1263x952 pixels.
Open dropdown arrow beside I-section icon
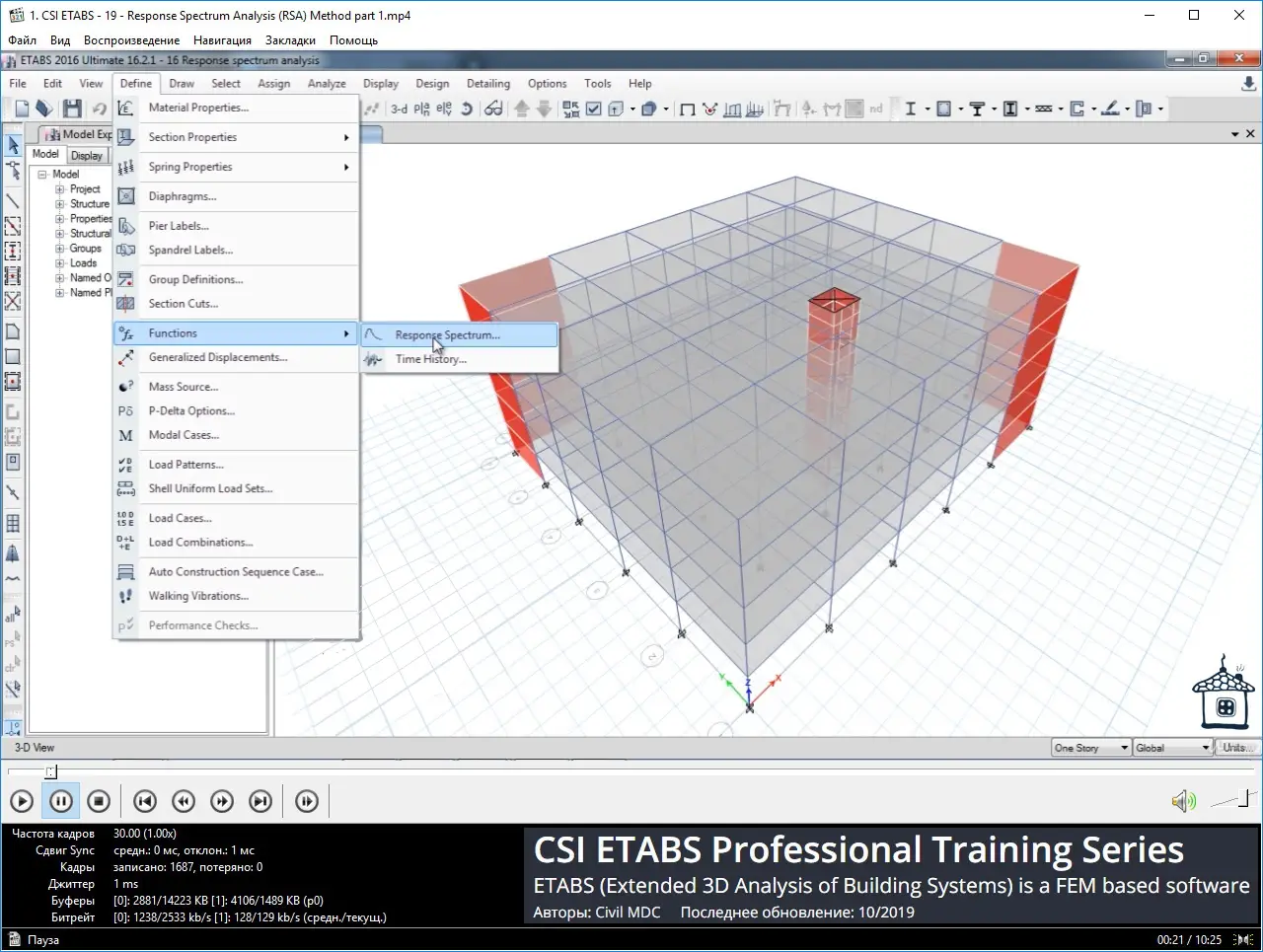pos(928,109)
